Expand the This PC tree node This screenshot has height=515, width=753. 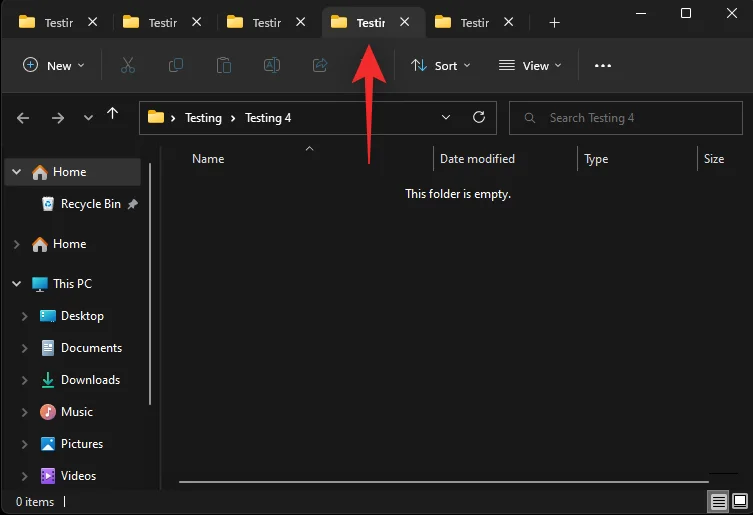pyautogui.click(x=17, y=284)
